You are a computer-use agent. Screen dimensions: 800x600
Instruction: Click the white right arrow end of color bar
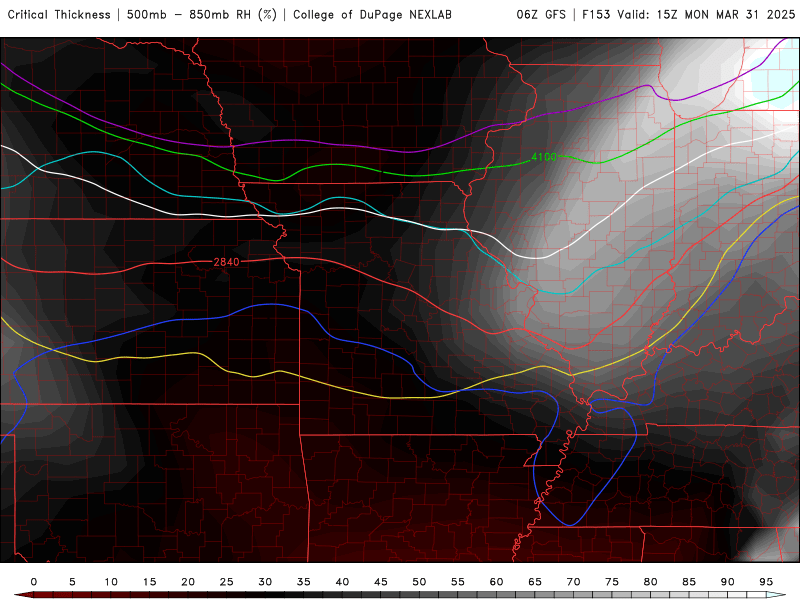coord(777,595)
